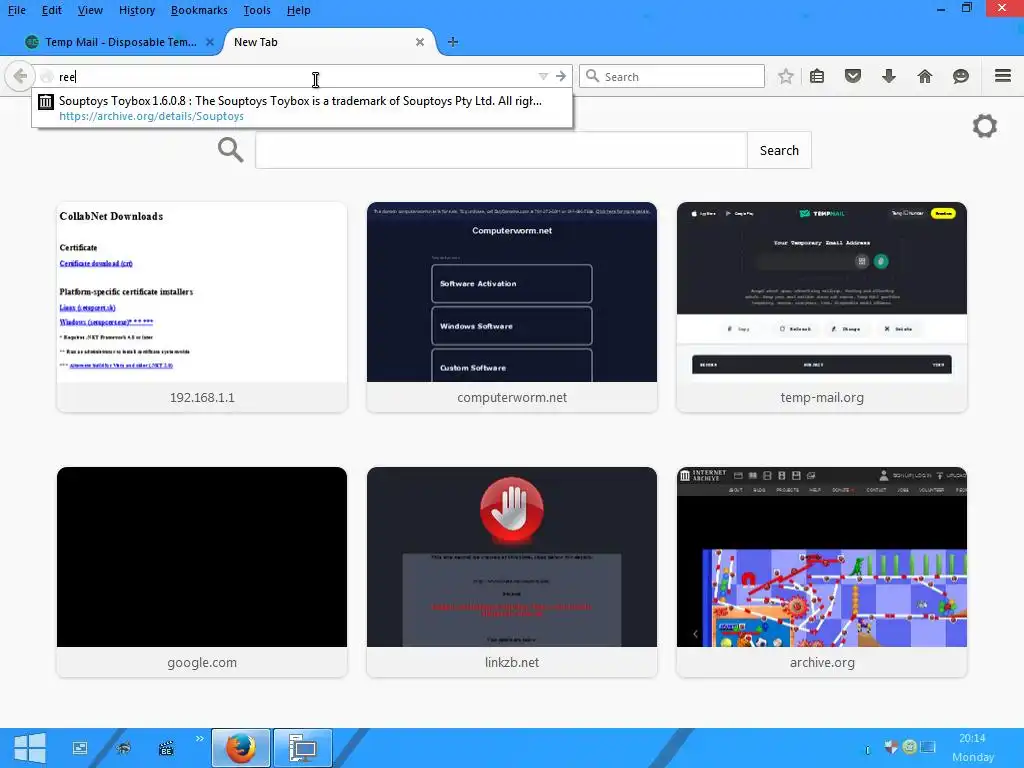
Task: Open the google.com tile
Action: pos(202,571)
